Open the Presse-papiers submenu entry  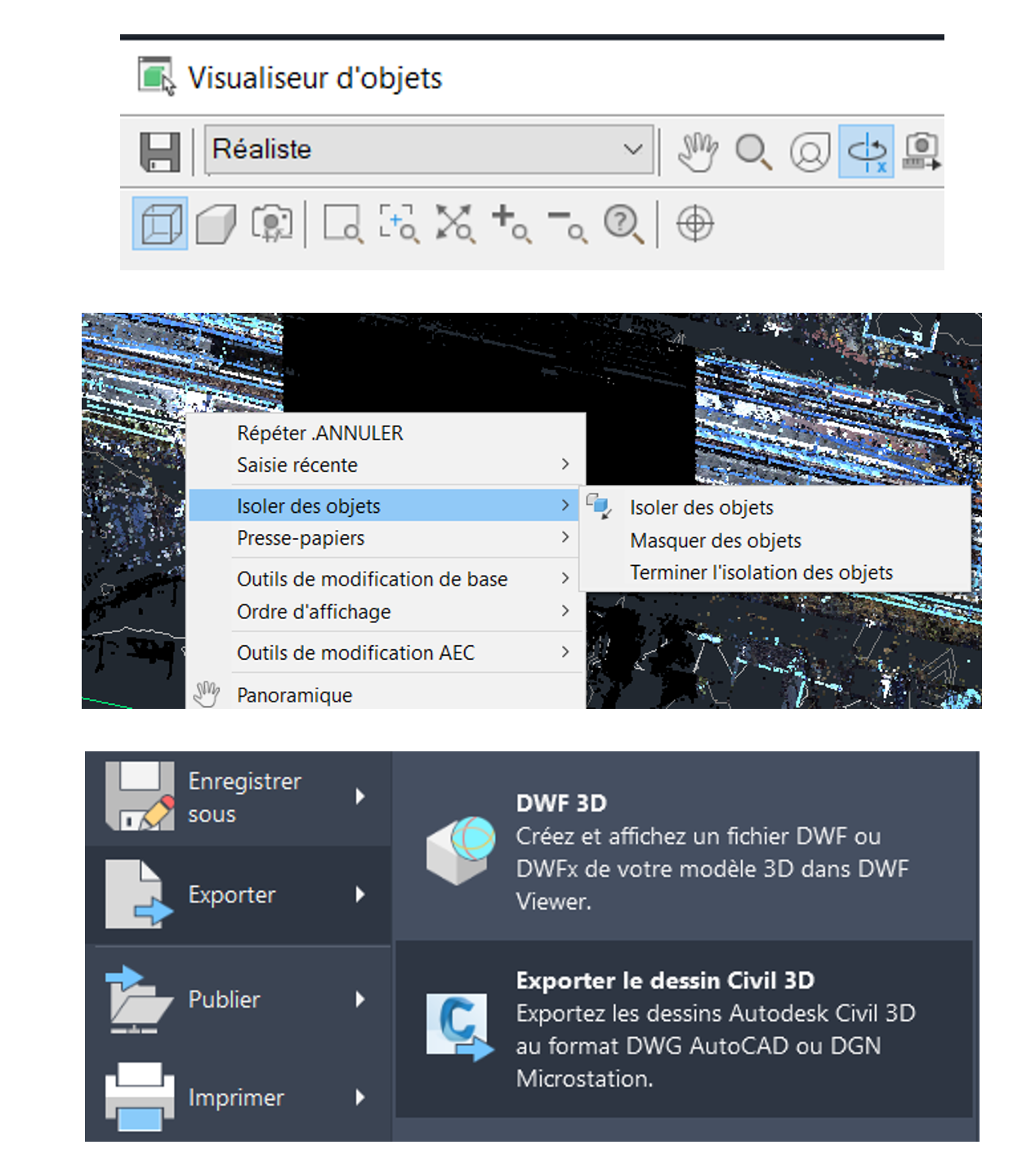pos(386,538)
